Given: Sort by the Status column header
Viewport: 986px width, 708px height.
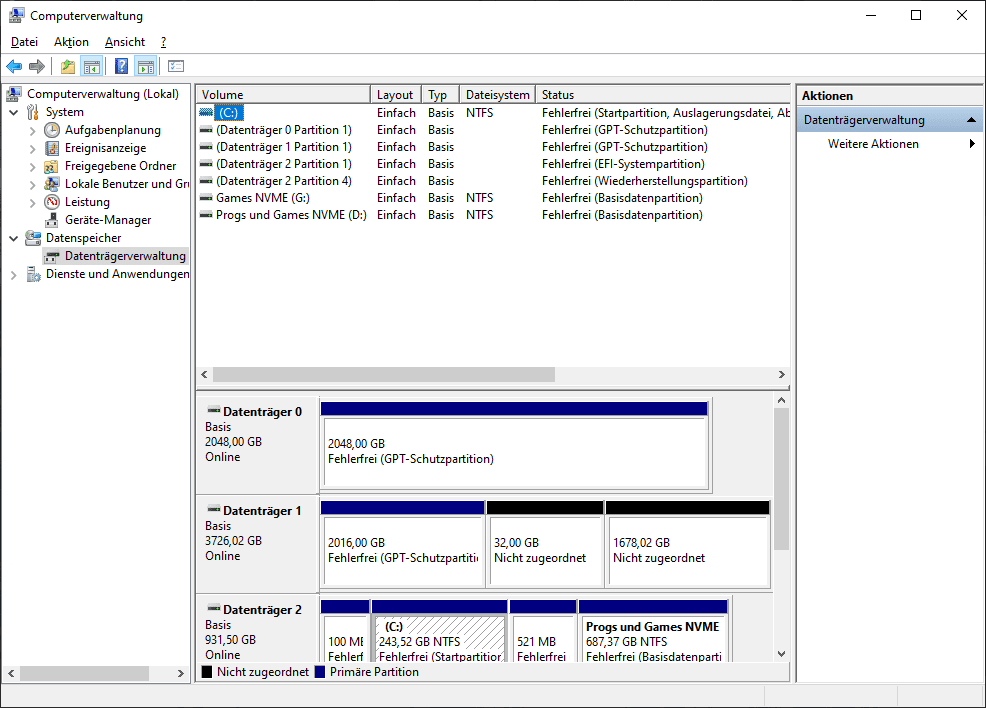Looking at the screenshot, I should click(663, 94).
